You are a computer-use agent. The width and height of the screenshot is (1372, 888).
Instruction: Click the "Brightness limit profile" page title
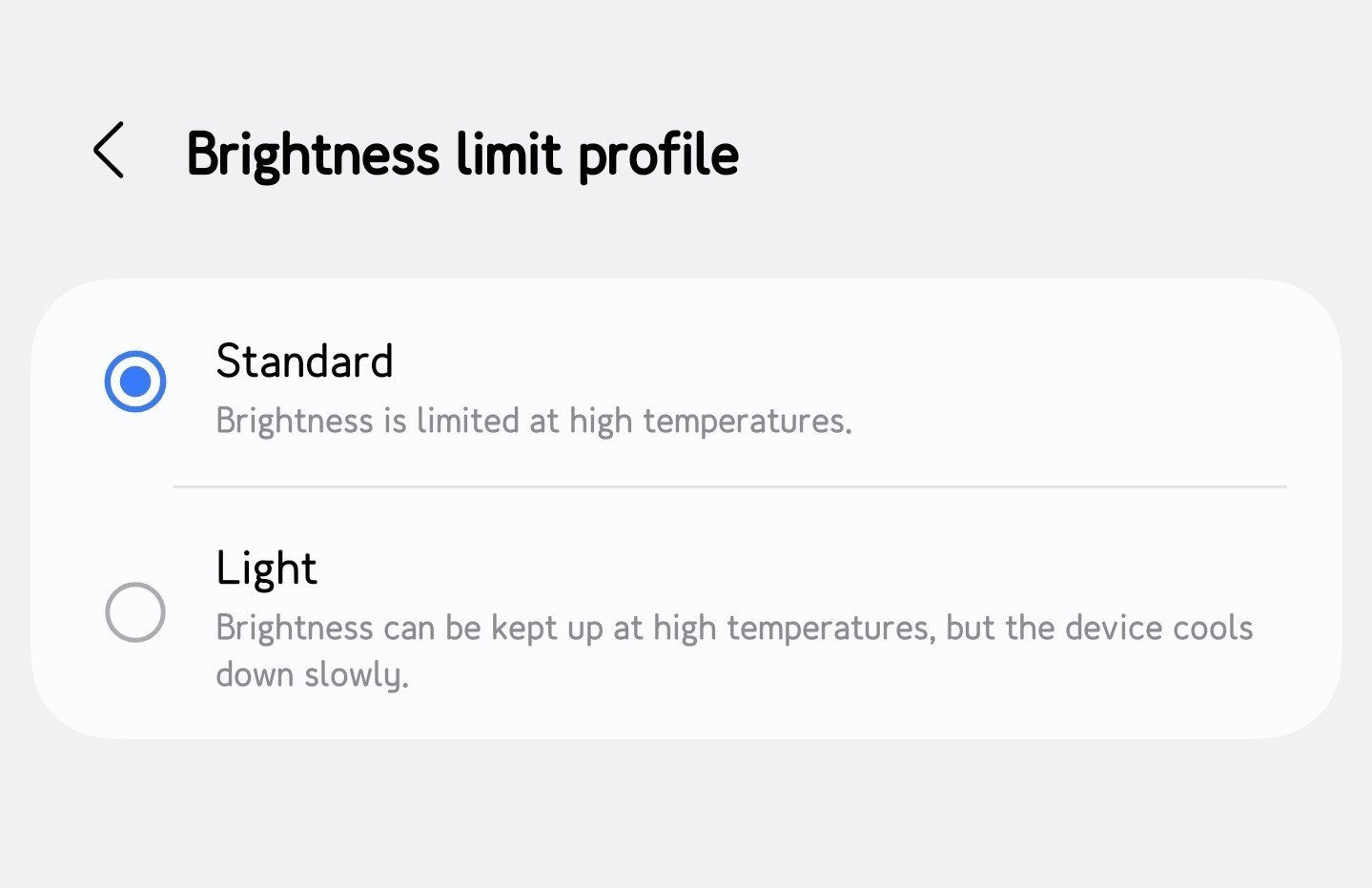coord(462,154)
